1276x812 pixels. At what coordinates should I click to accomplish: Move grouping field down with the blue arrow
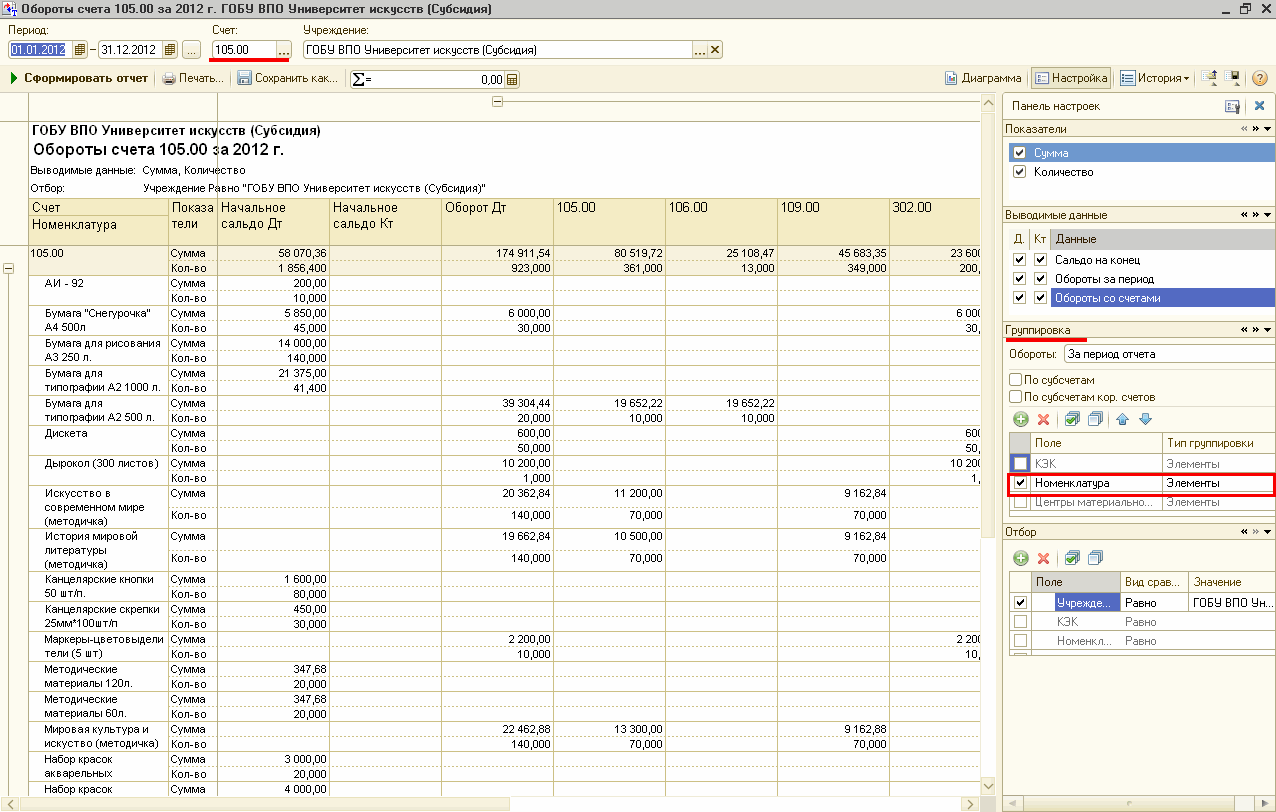tap(1145, 420)
